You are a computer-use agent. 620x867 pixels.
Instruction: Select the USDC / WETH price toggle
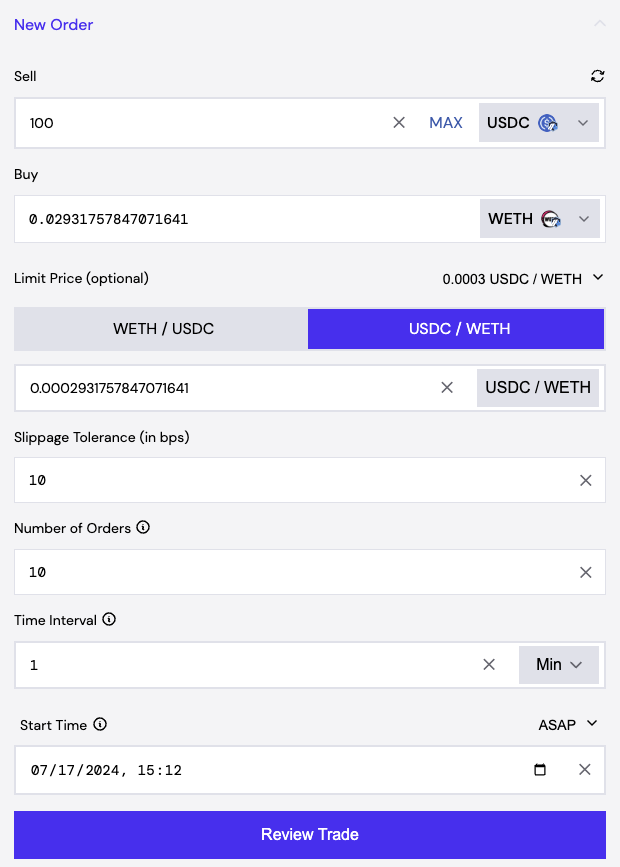(x=457, y=329)
